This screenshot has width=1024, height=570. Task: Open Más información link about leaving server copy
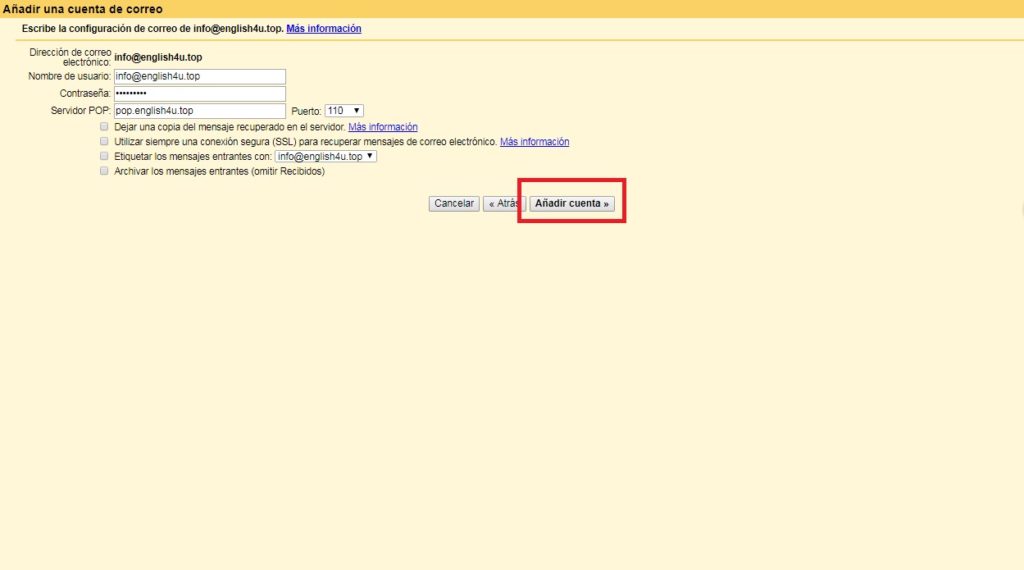(383, 127)
